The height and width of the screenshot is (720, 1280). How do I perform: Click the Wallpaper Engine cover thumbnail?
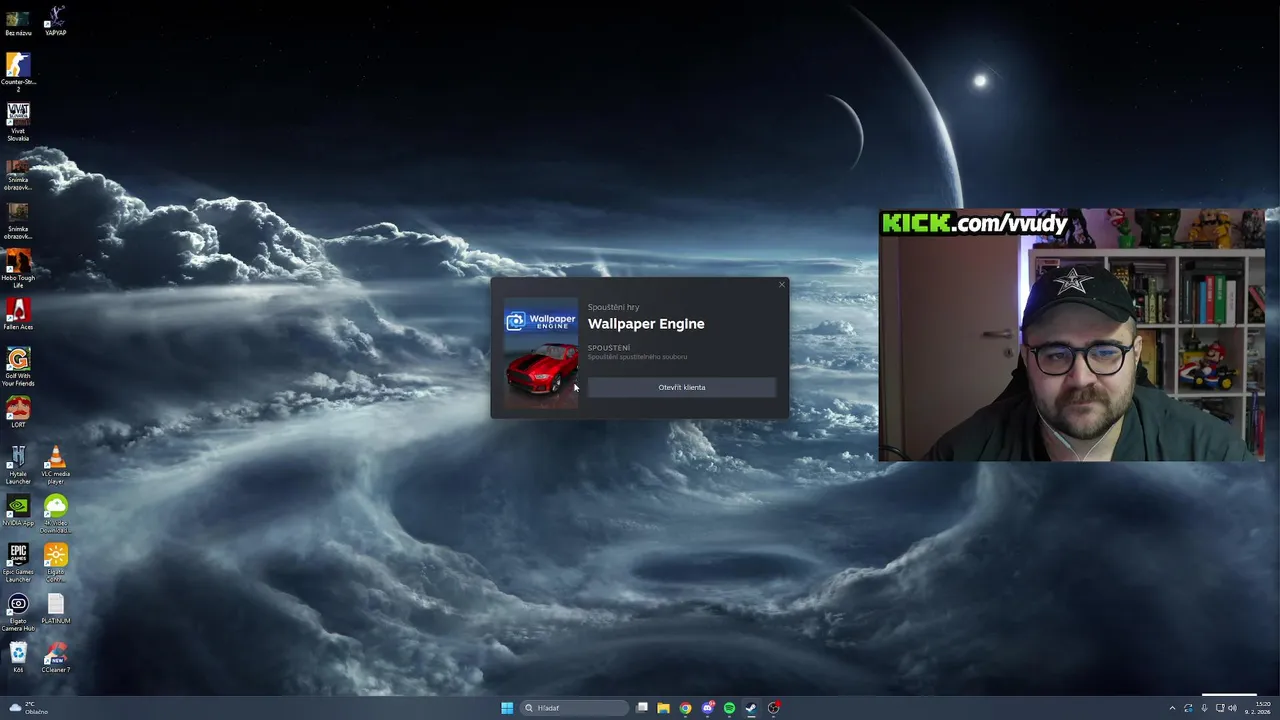pos(541,353)
